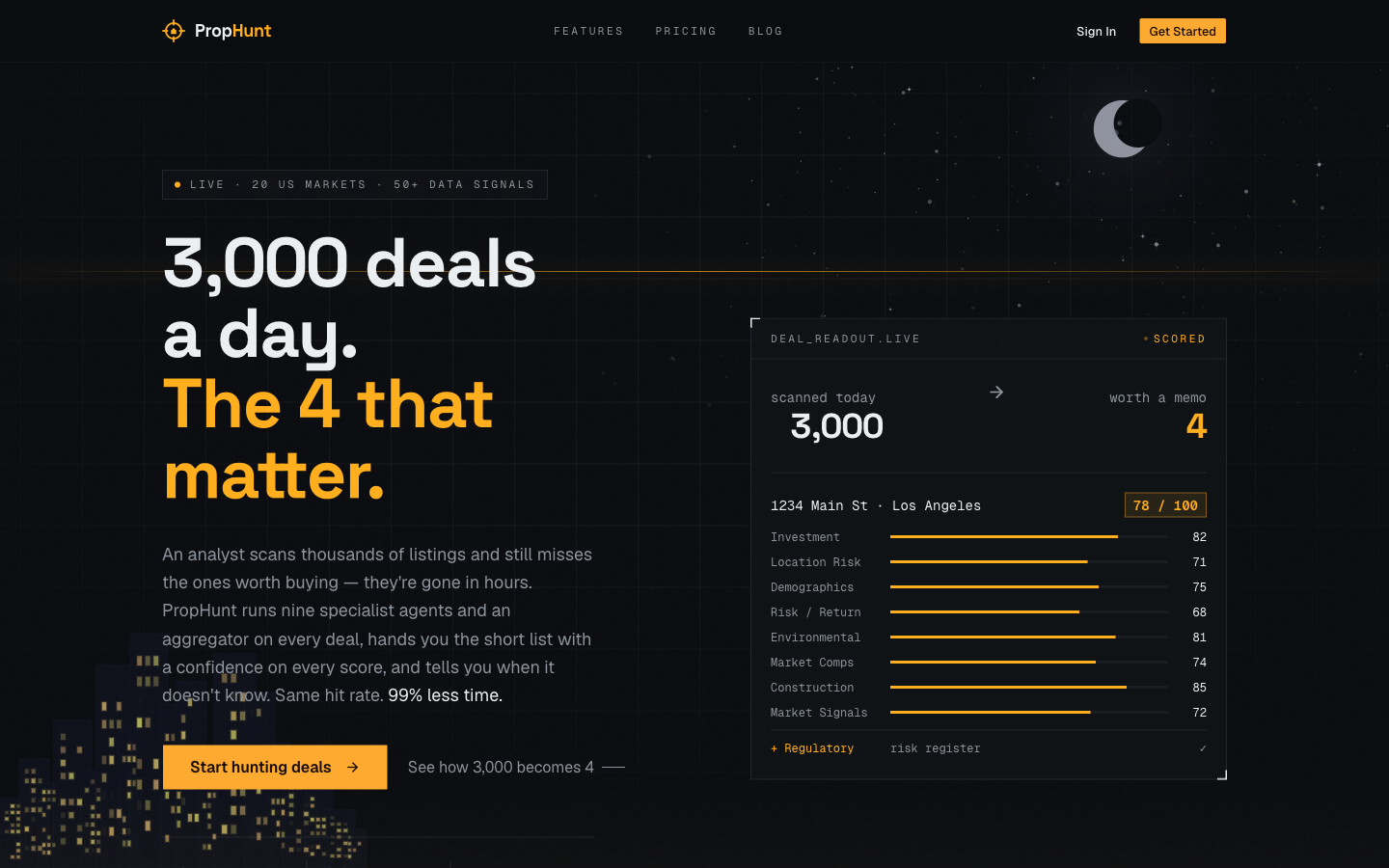Click the orange LIVE status dot

coord(177,184)
